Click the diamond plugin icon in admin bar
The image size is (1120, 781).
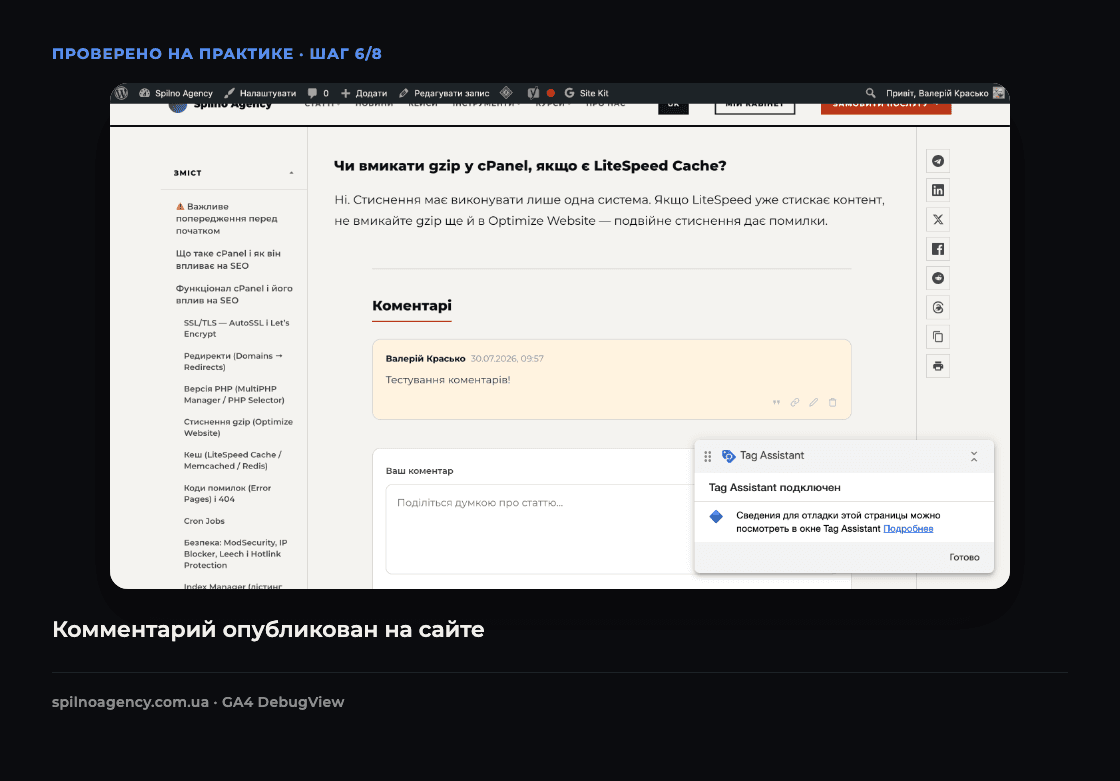[x=506, y=93]
